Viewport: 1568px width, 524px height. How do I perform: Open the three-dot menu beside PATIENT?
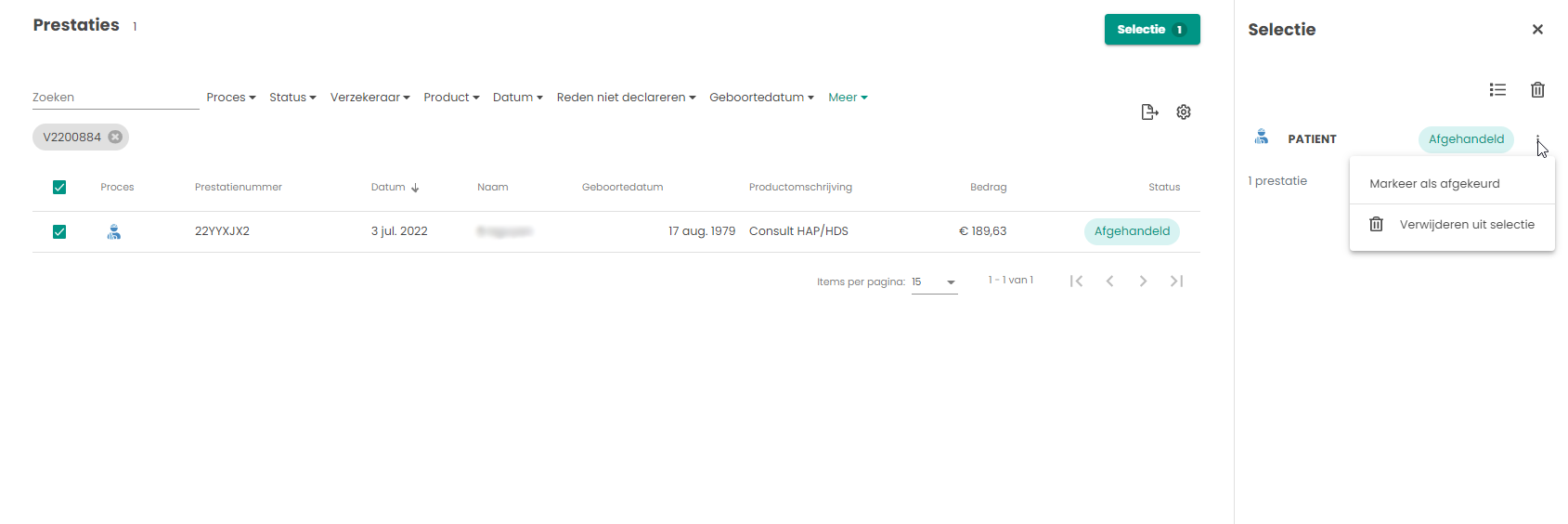[1537, 139]
